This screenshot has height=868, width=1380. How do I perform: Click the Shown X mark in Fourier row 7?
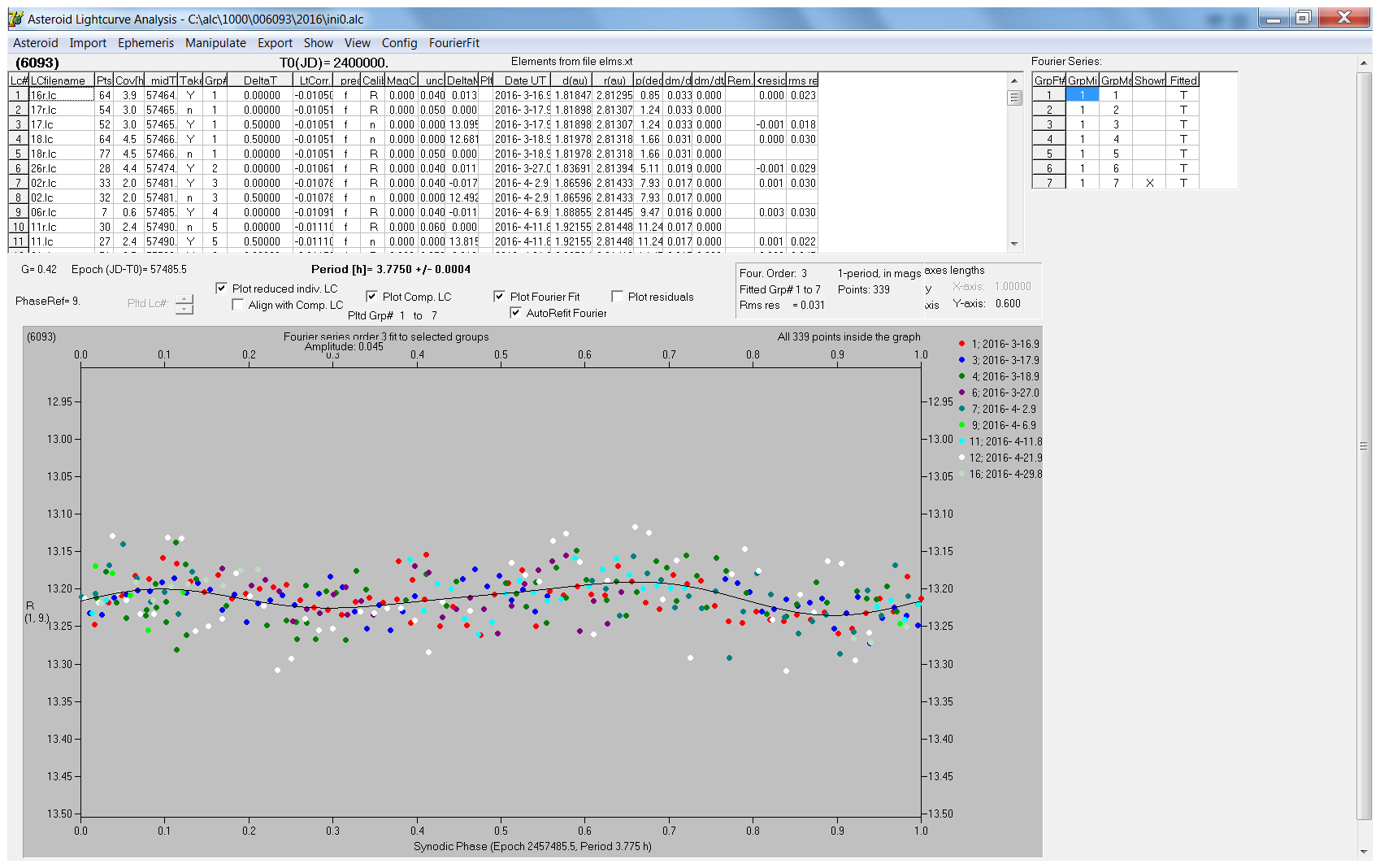pos(1149,183)
